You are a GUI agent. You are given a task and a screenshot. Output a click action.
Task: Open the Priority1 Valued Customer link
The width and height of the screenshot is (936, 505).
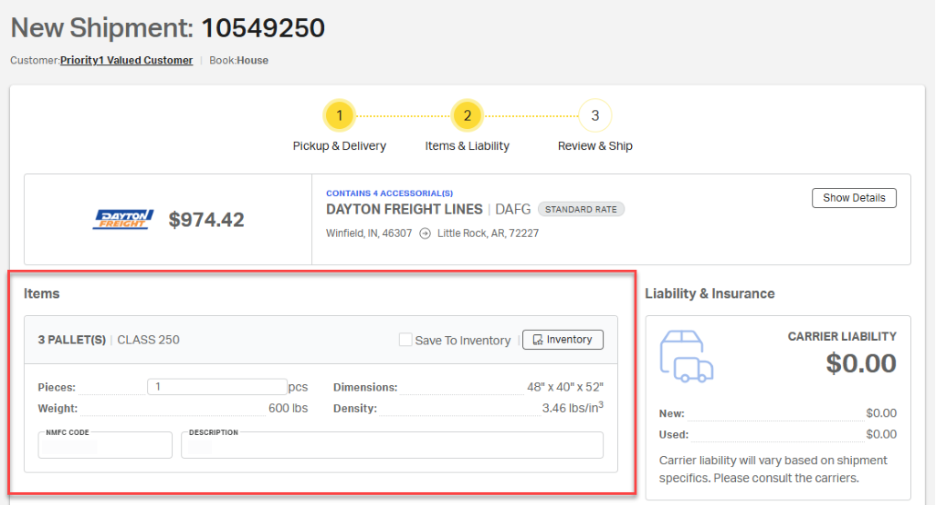[x=126, y=60]
